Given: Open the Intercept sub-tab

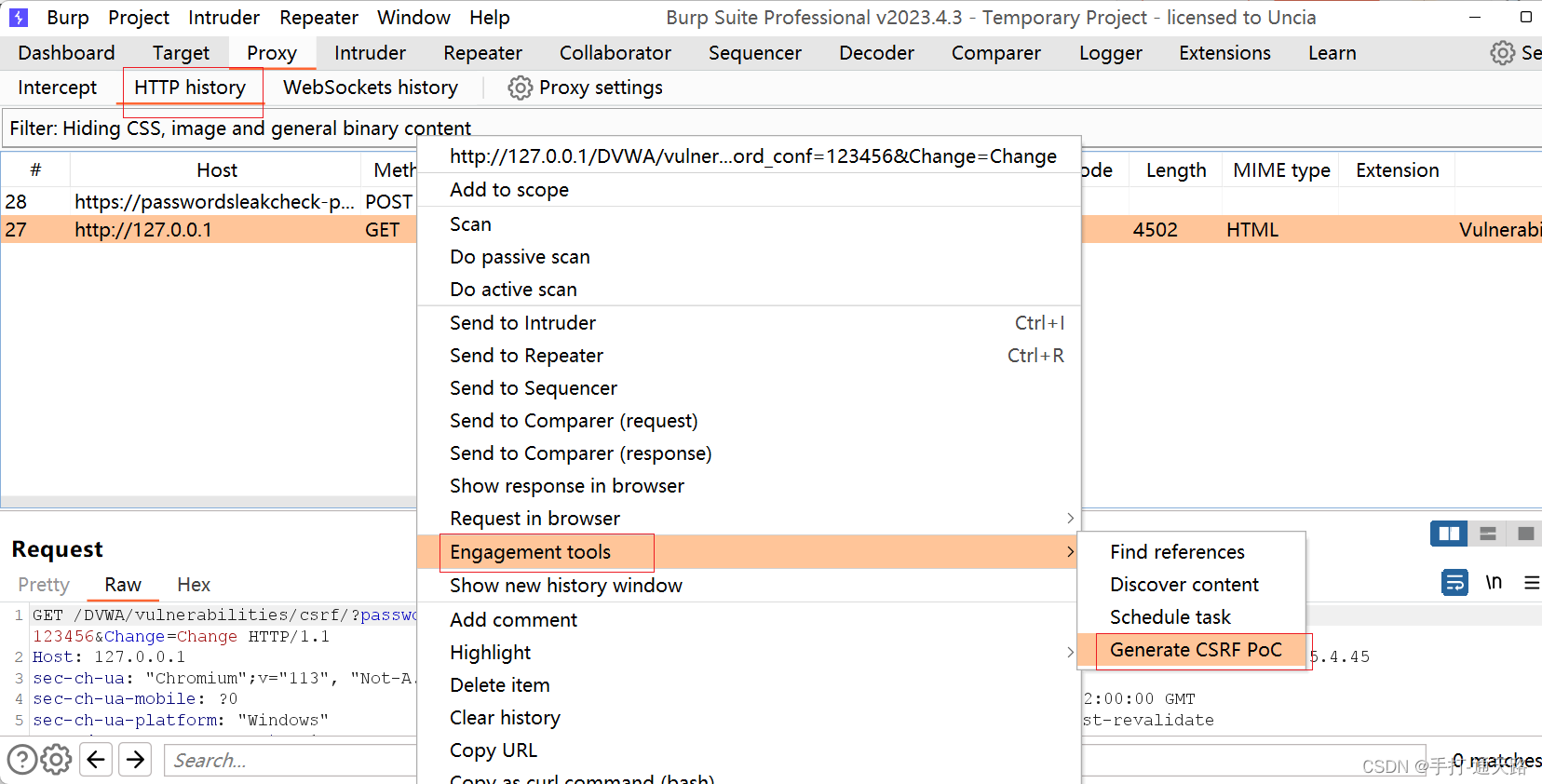Looking at the screenshot, I should (x=58, y=88).
